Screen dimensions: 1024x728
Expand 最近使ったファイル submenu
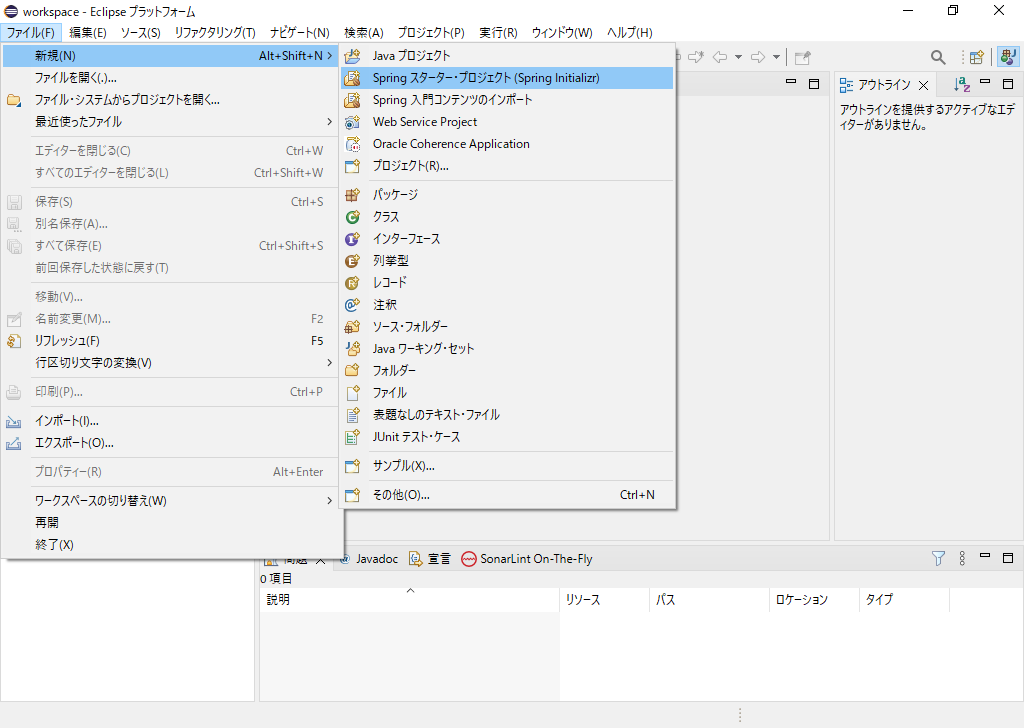tap(170, 122)
